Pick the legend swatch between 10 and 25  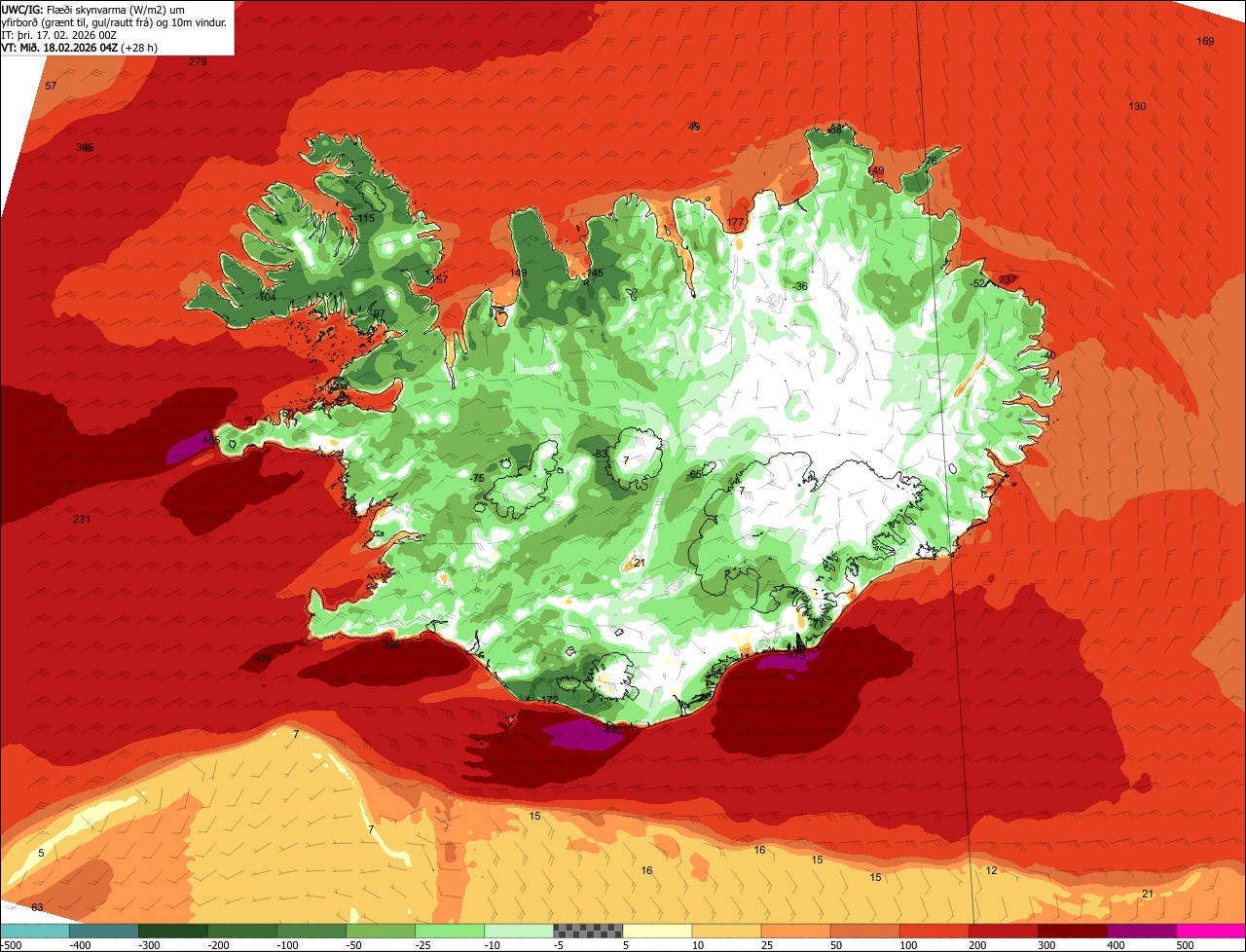[726, 931]
